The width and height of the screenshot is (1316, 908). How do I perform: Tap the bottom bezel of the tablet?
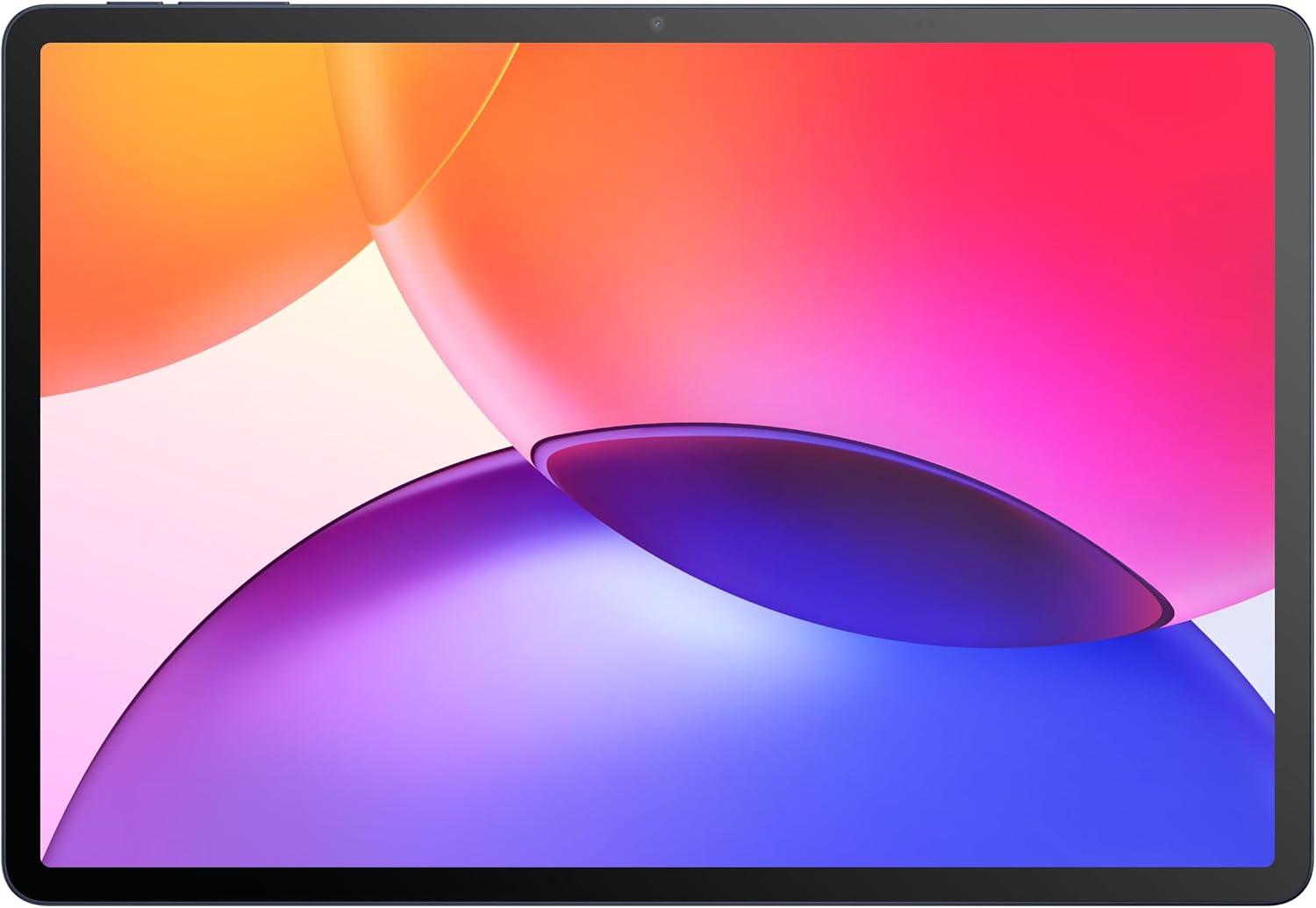[658, 884]
